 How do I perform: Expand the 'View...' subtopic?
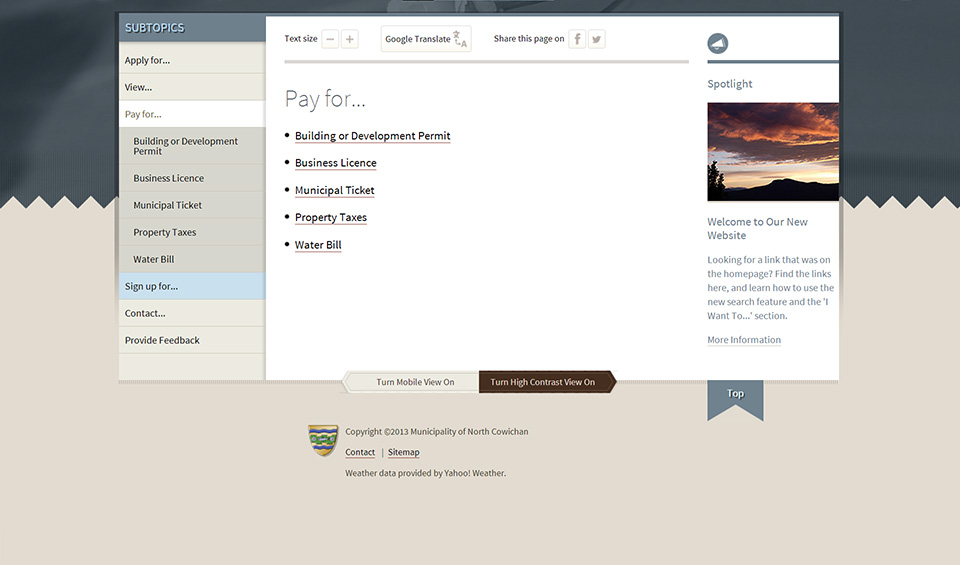(x=138, y=87)
